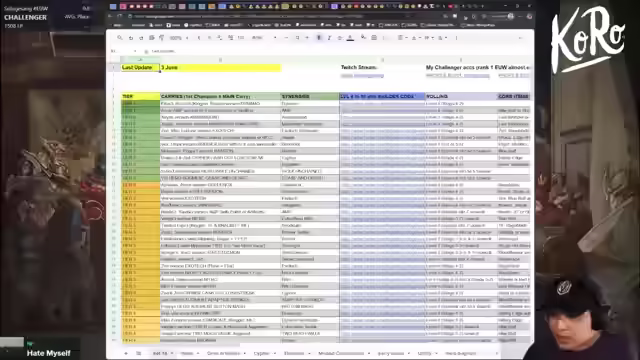Click the browser back button
640x360 pixels.
click(111, 16)
